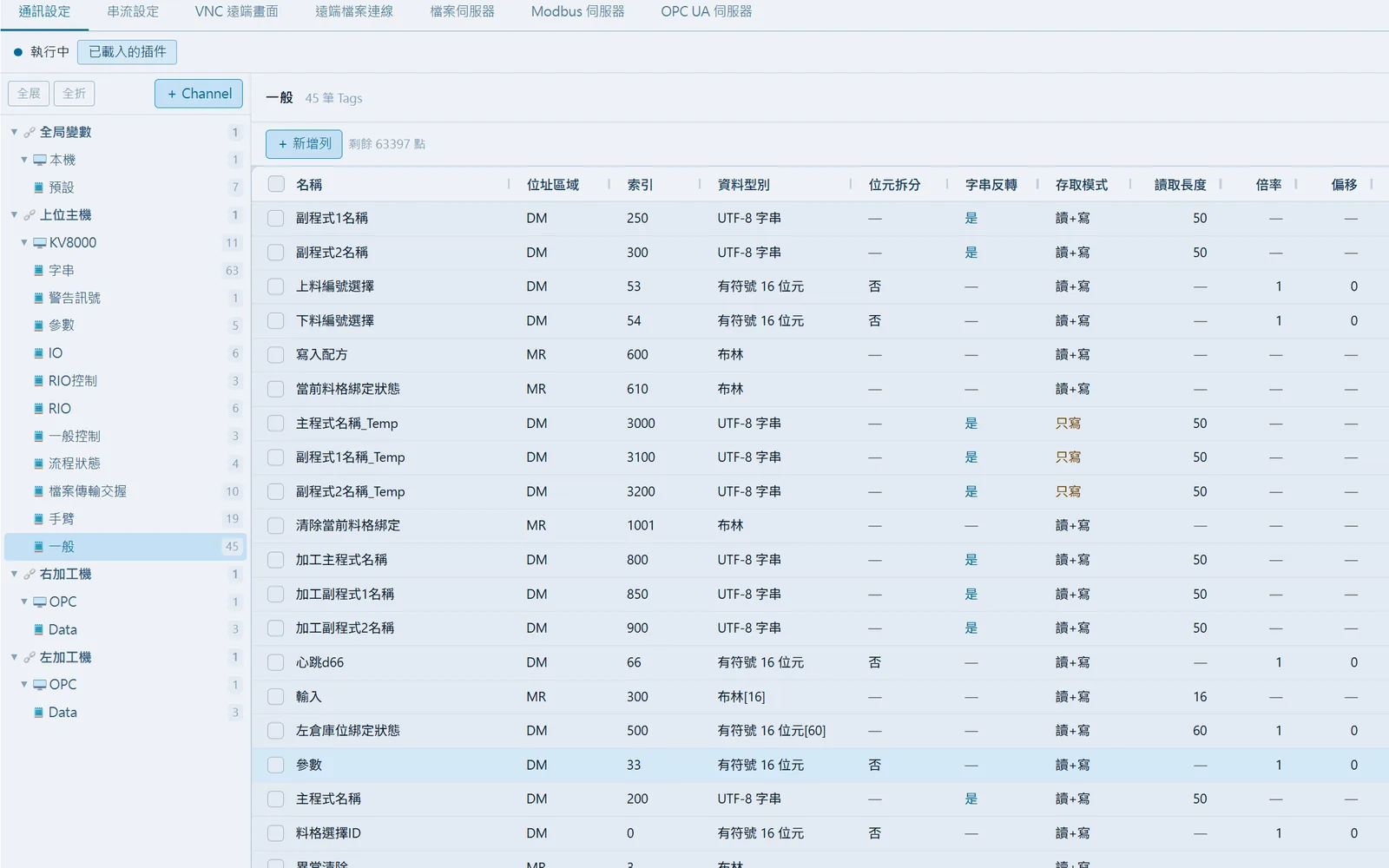This screenshot has height=868, width=1389.
Task: Click the 全展 expand-all button
Action: click(29, 94)
